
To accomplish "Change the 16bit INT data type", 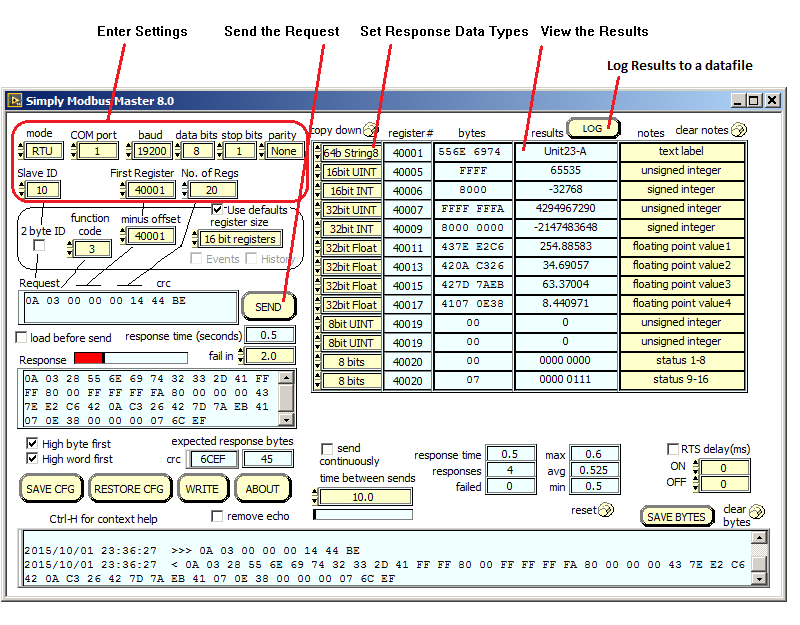I will [x=351, y=191].
